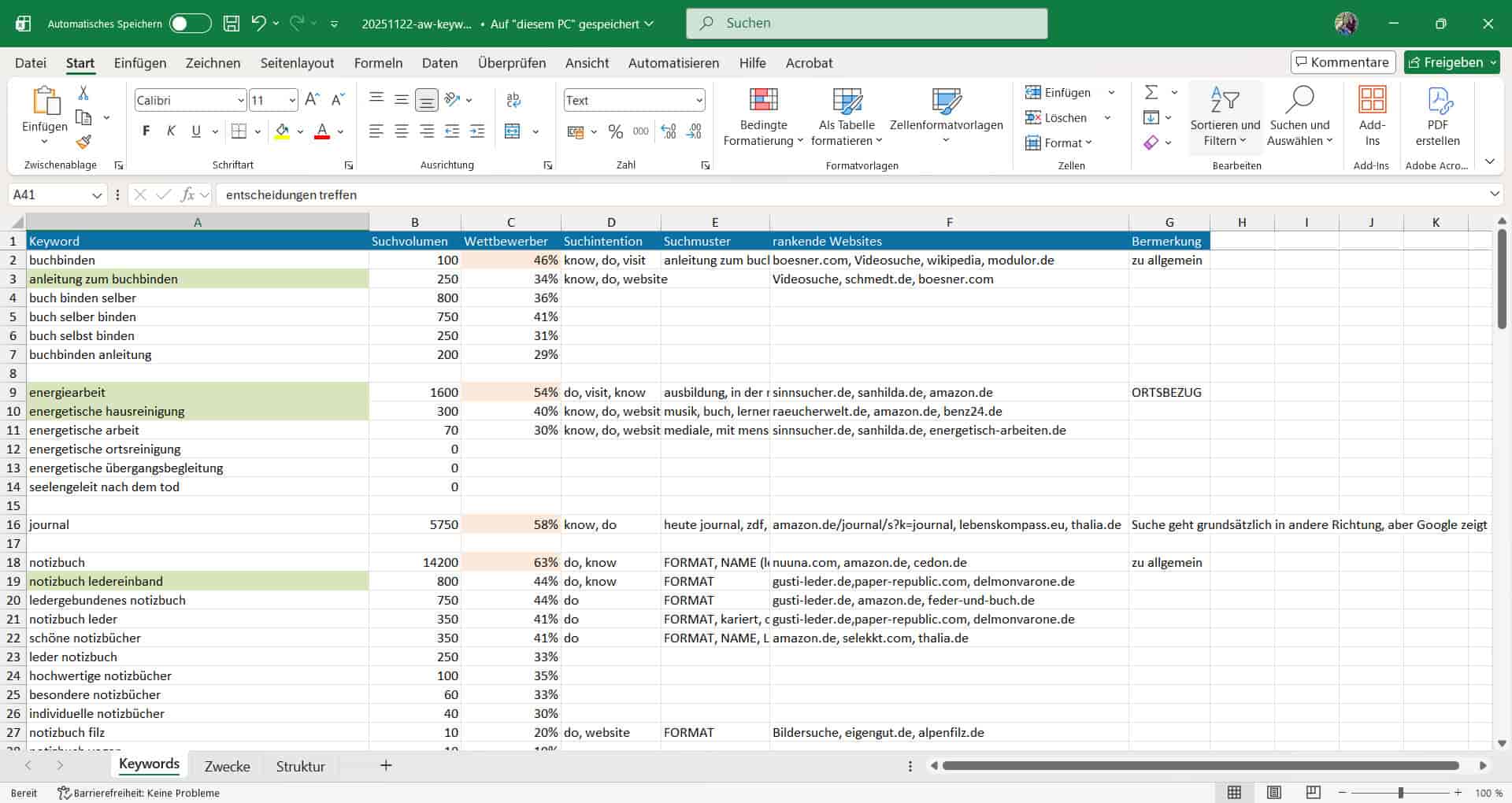This screenshot has height=803, width=1512.
Task: Click the Kommentare button
Action: [1343, 62]
